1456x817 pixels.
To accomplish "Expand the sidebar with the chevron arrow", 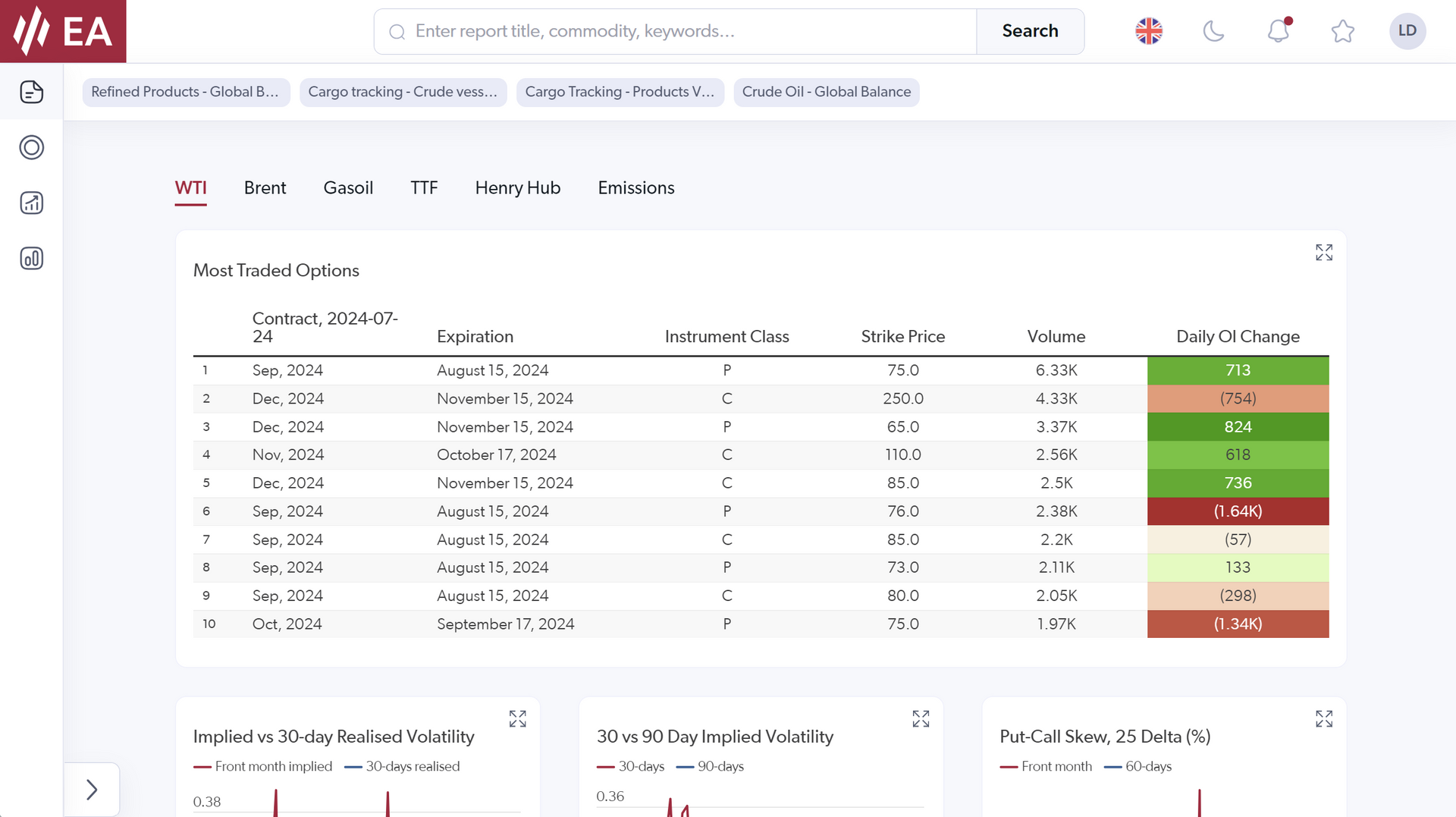I will [92, 790].
